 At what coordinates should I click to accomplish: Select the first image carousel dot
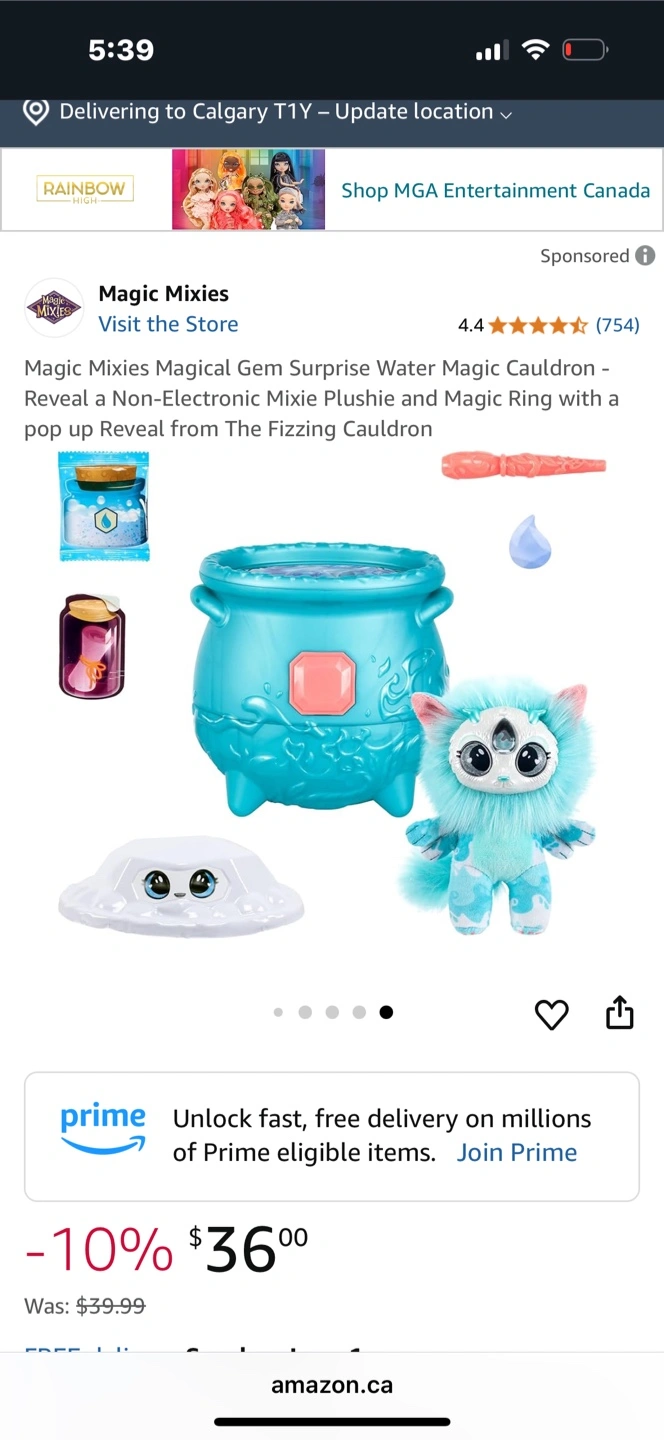(x=278, y=1012)
